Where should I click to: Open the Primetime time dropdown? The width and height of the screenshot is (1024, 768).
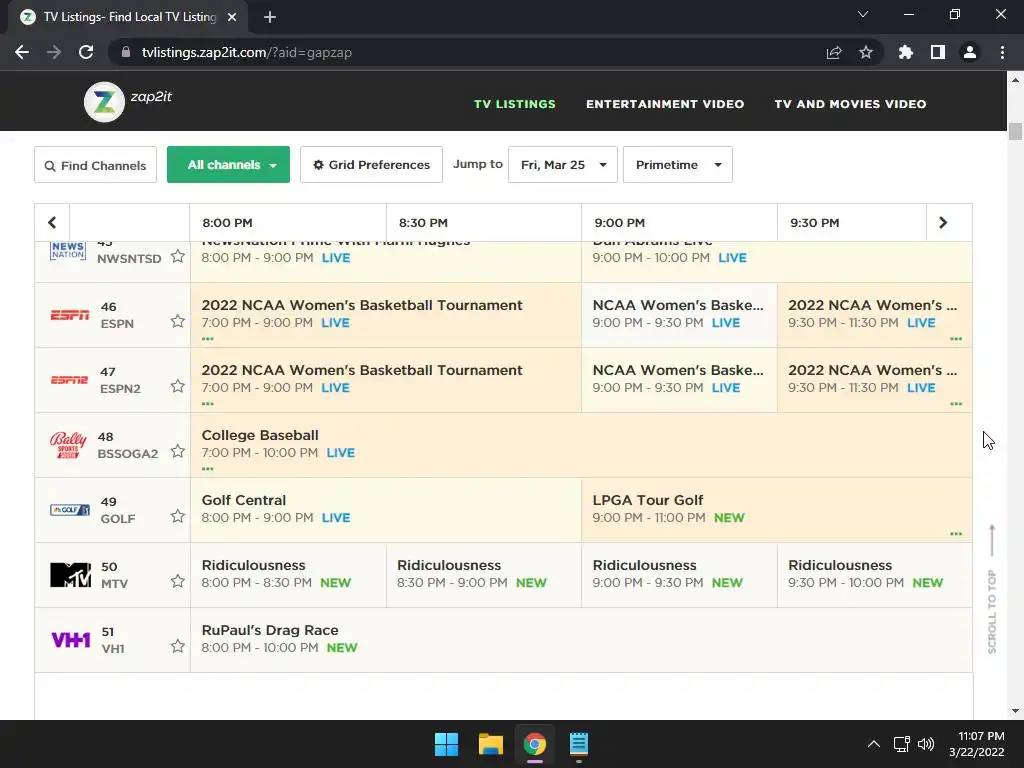[x=678, y=165]
